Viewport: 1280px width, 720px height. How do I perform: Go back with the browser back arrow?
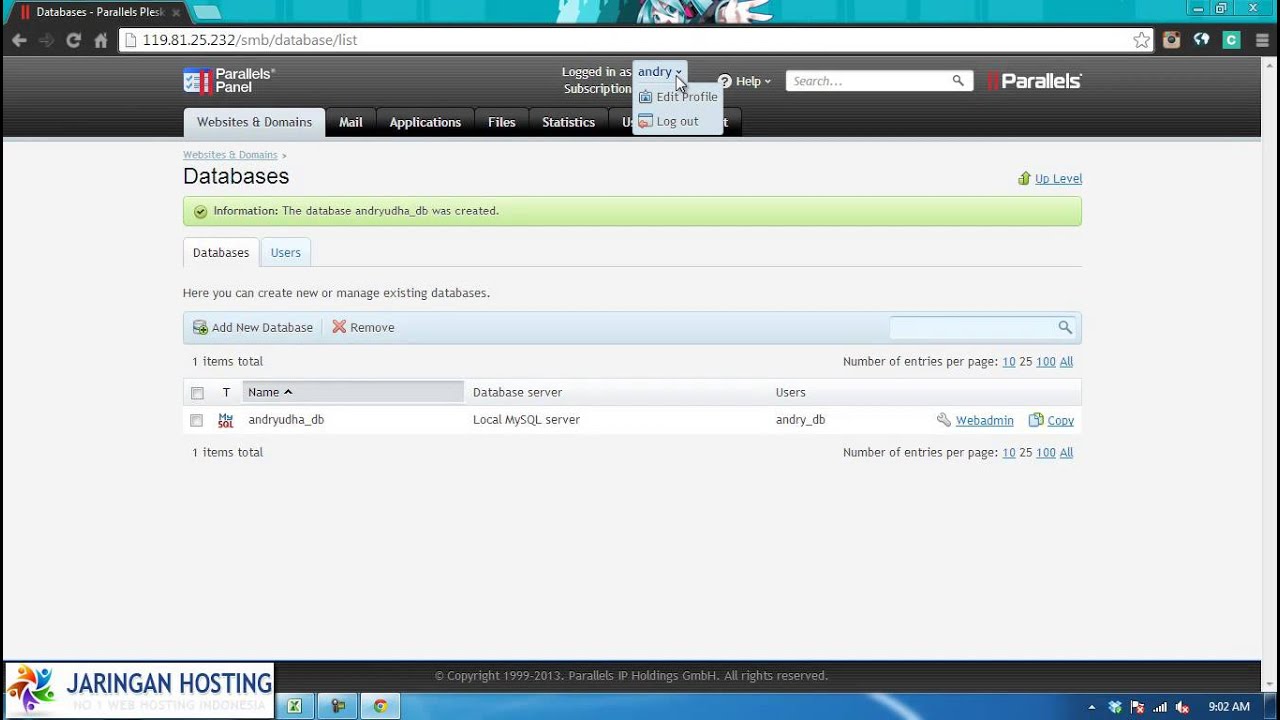tap(19, 40)
